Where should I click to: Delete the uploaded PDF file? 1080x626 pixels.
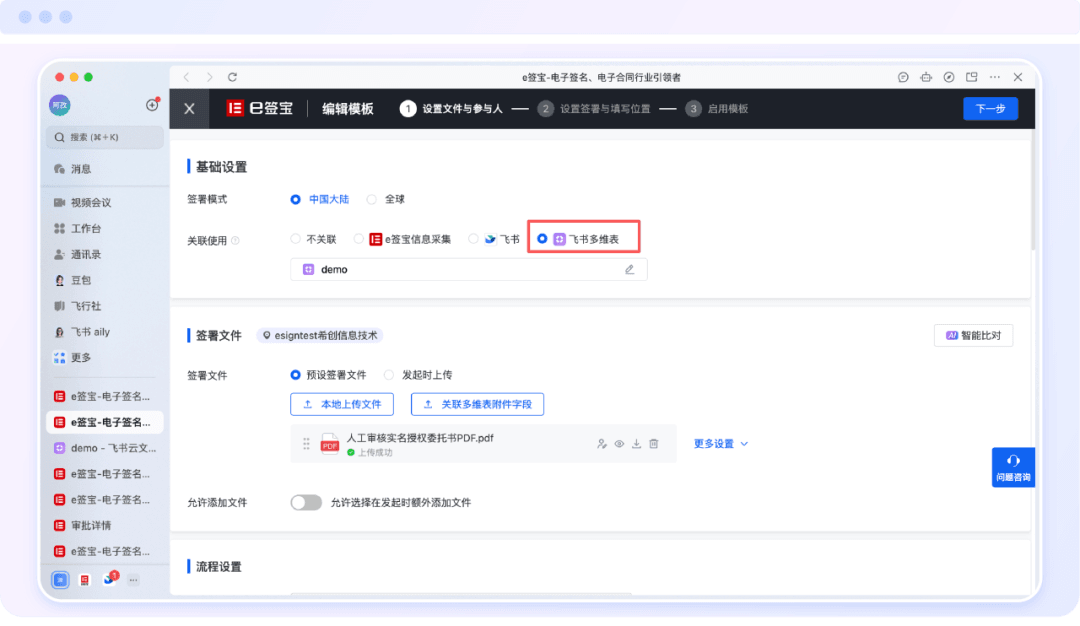click(654, 444)
